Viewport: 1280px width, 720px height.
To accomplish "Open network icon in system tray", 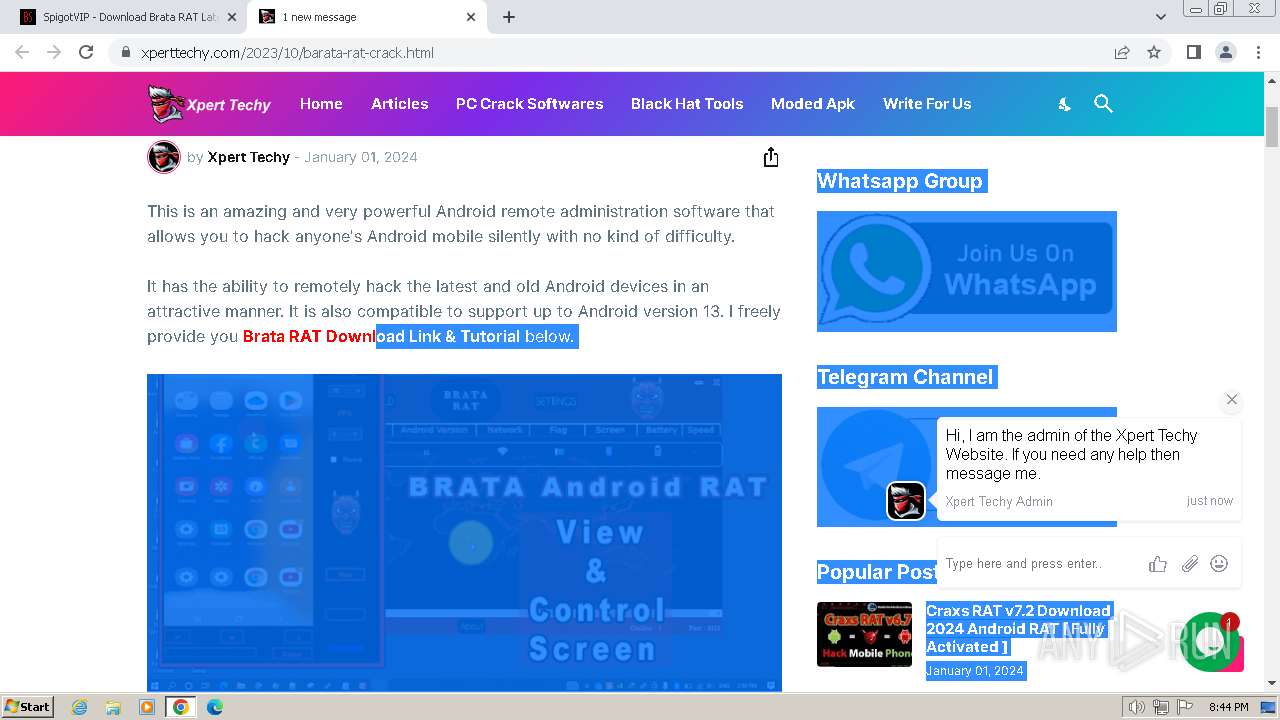I will [x=1160, y=707].
